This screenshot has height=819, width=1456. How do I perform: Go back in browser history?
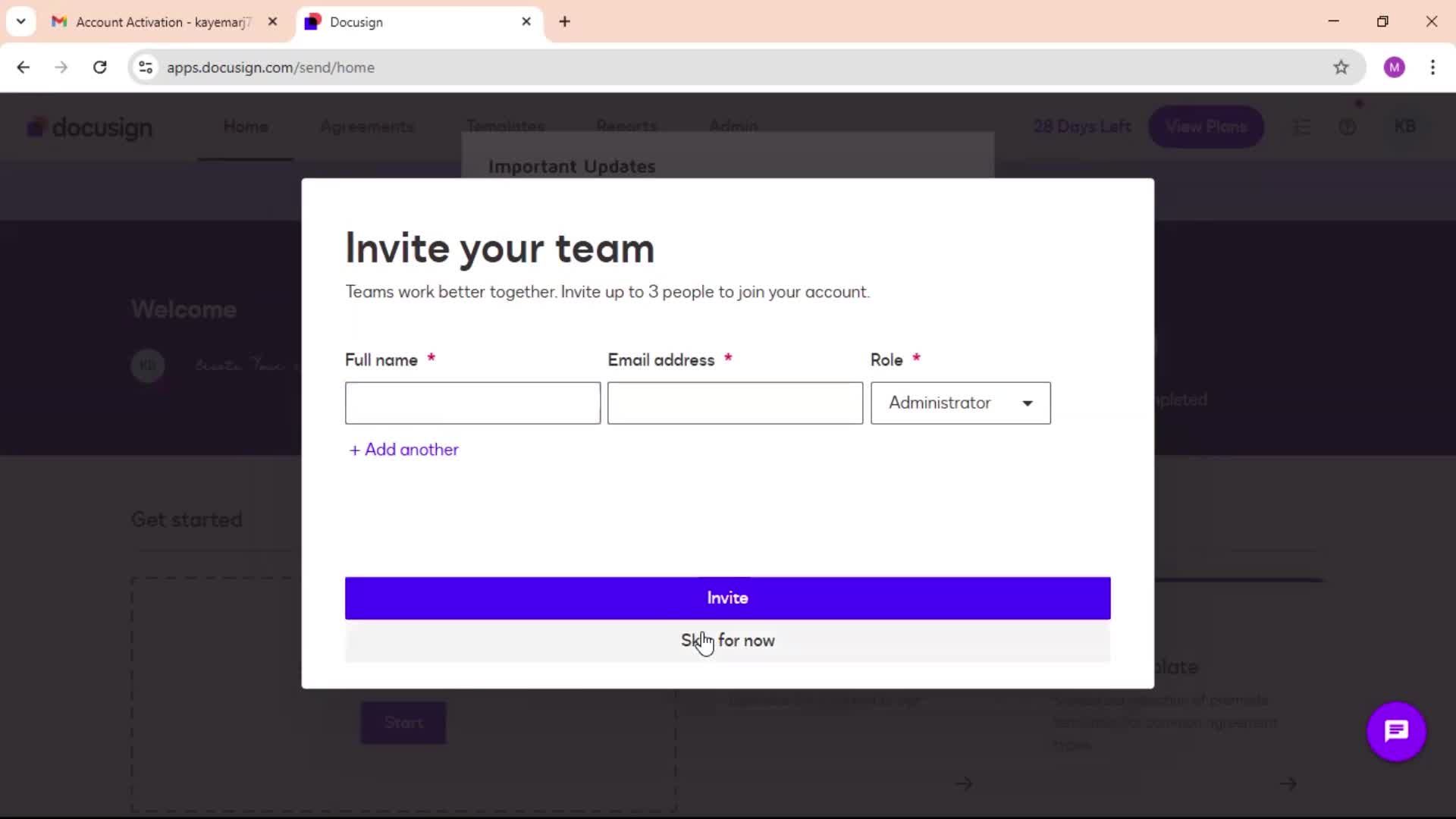pos(24,67)
